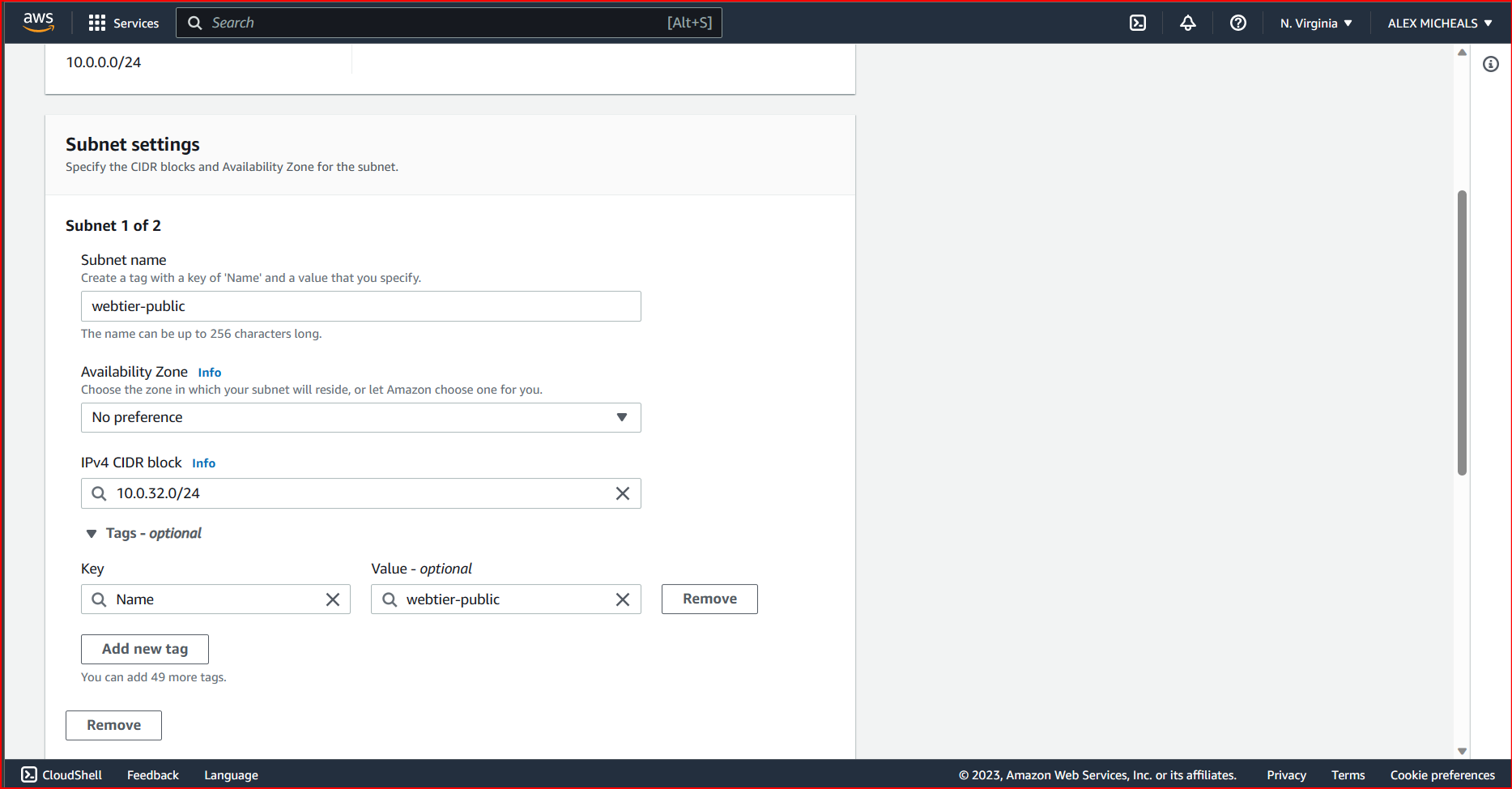Open the Services menu

coord(123,23)
